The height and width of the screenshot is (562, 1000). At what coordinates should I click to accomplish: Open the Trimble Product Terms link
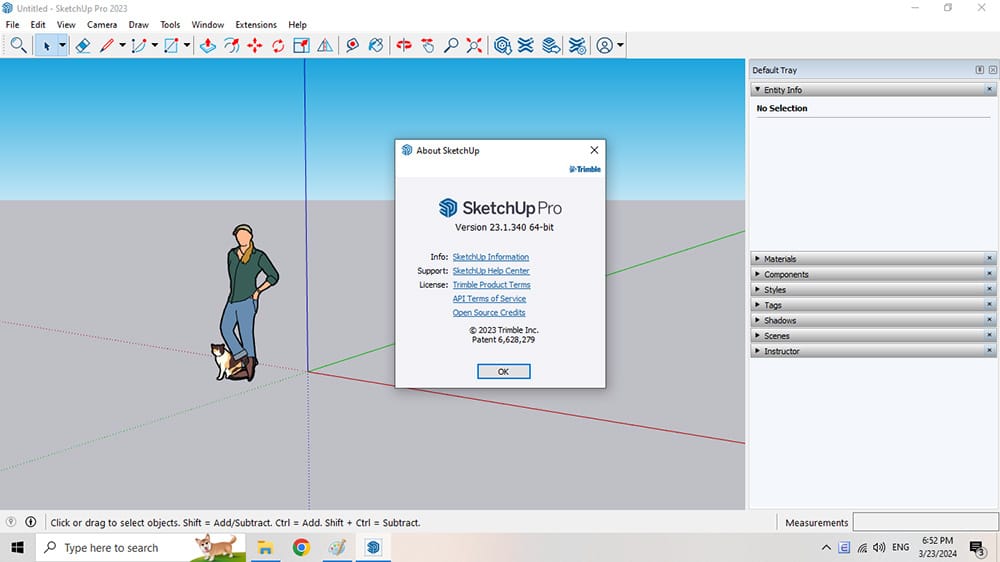pos(491,285)
